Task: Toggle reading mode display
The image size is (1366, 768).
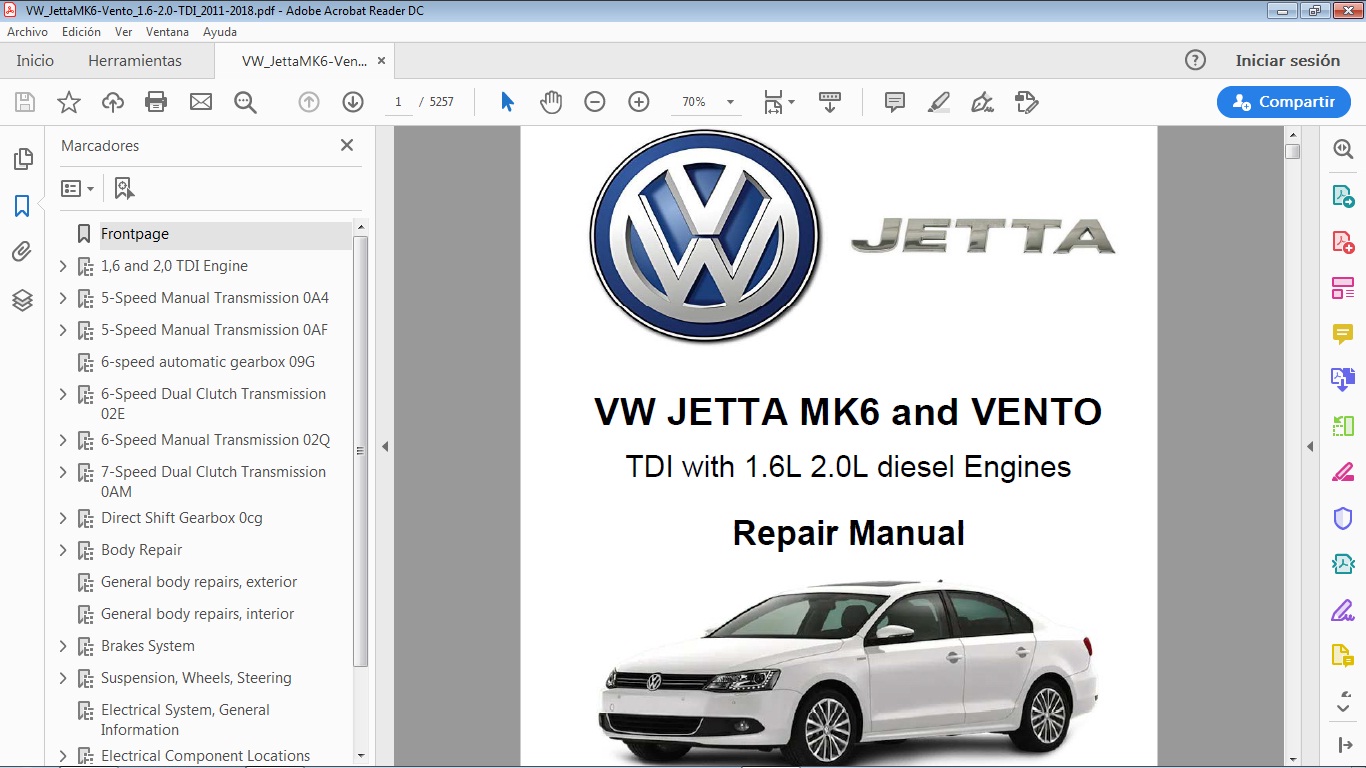Action: tap(829, 101)
